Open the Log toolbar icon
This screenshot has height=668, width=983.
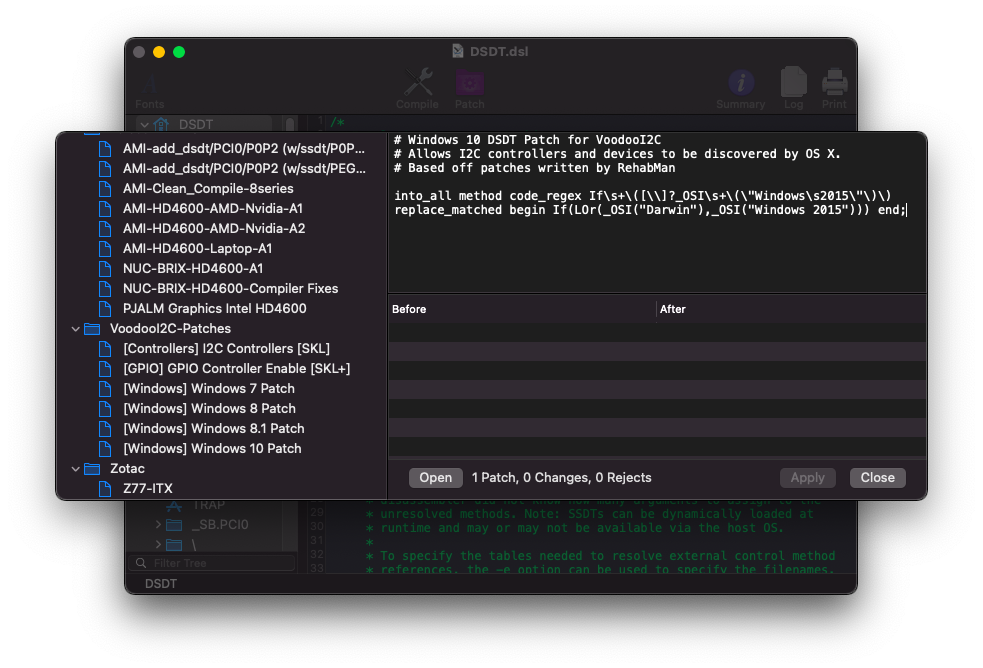coord(793,86)
